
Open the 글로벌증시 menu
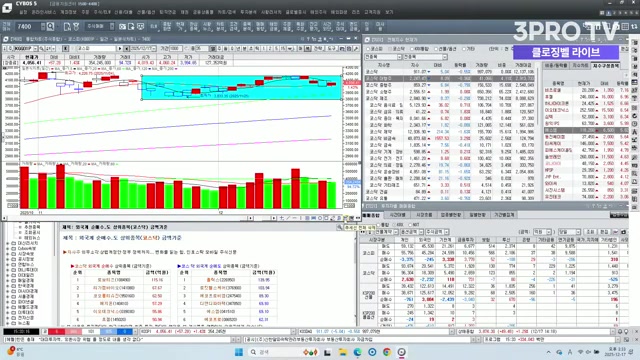pos(296,12)
